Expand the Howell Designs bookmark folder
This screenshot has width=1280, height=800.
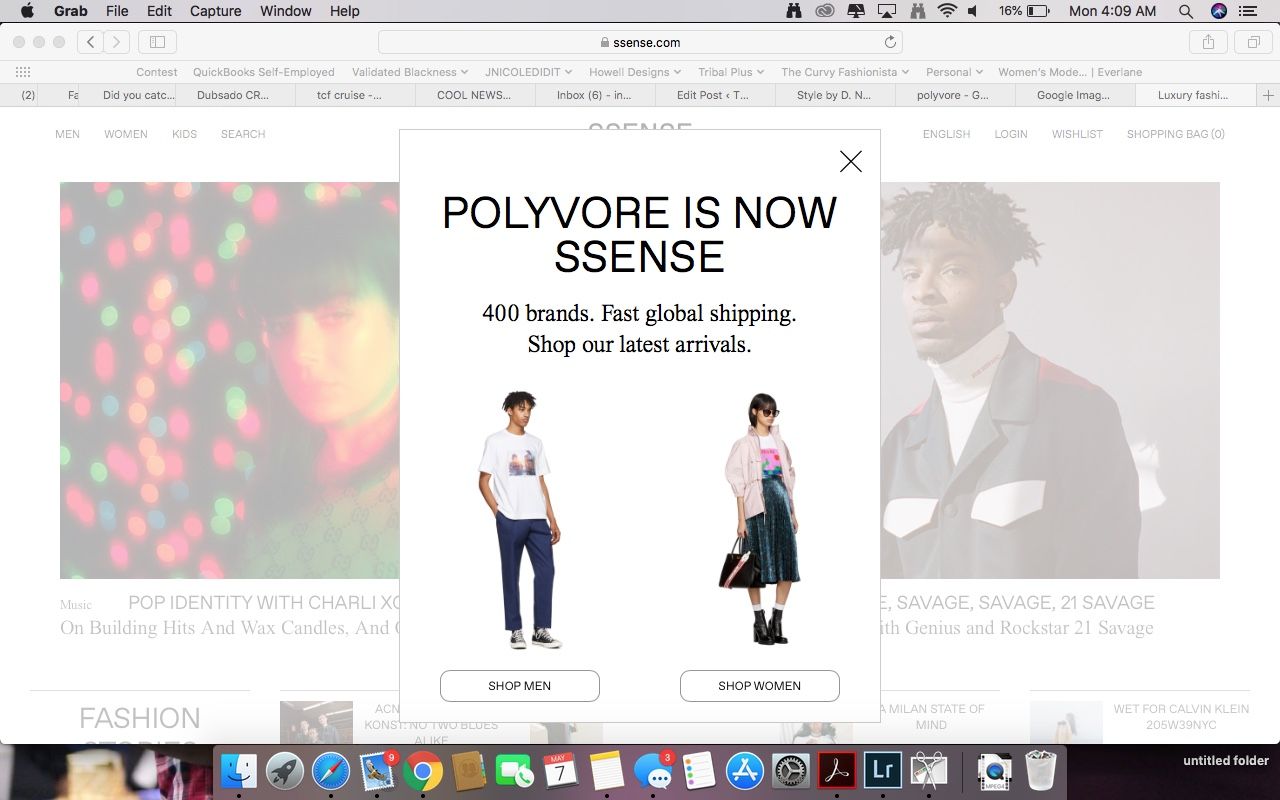[x=635, y=72]
